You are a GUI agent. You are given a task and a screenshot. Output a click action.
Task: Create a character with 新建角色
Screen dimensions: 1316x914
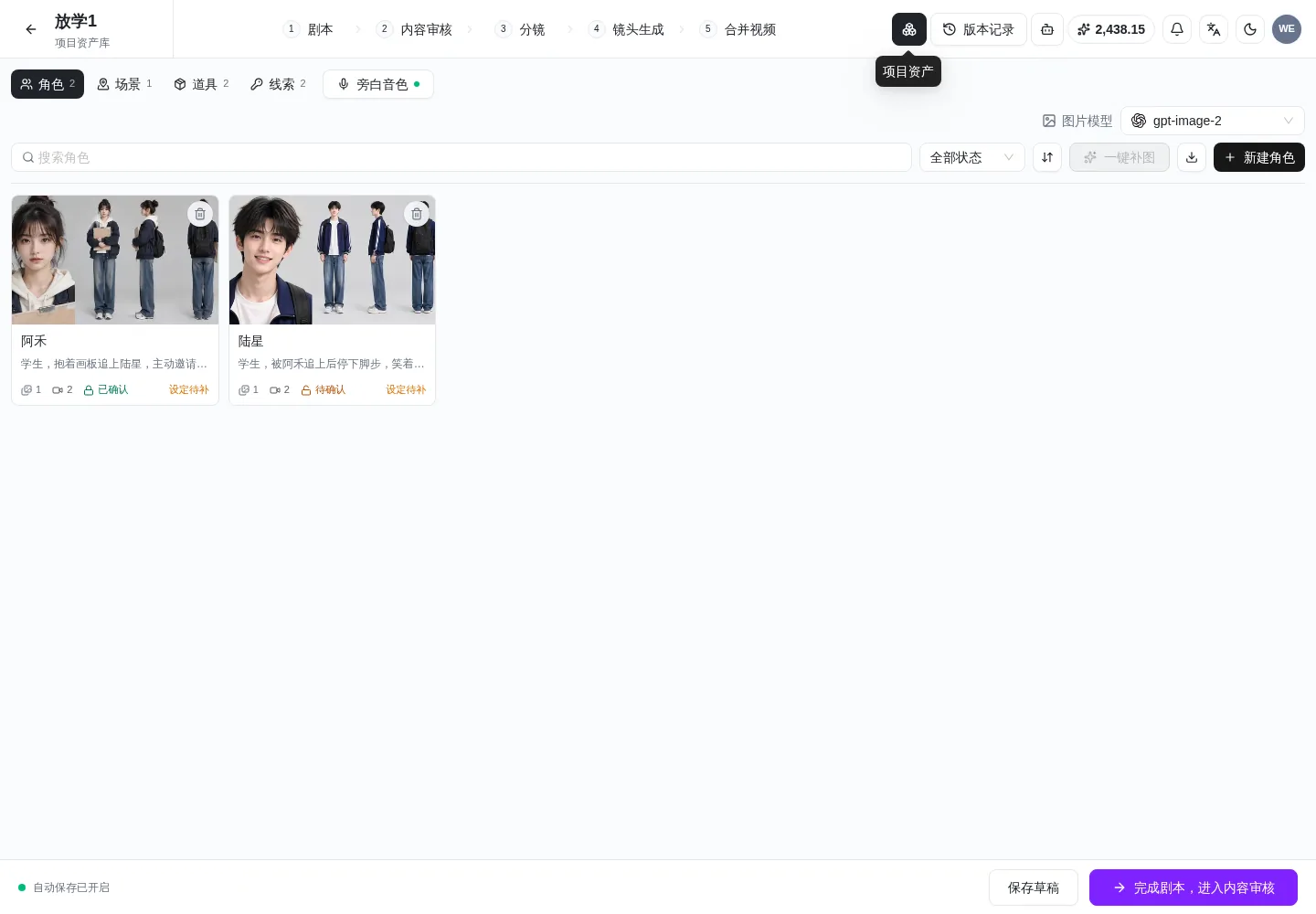point(1259,157)
